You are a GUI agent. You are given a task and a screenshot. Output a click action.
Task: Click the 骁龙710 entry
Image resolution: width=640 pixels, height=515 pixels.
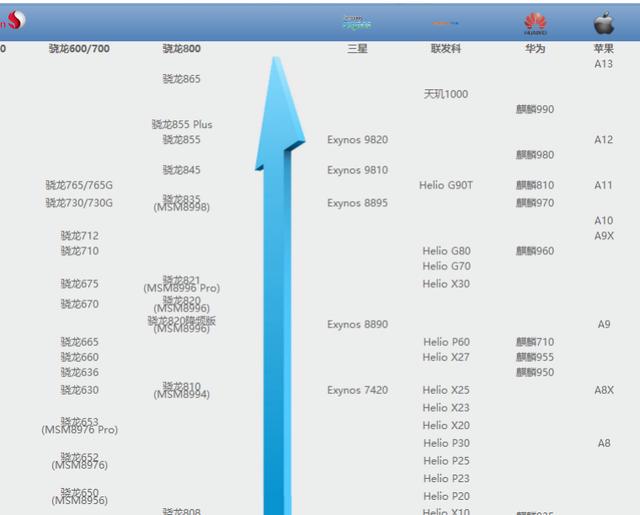80,251
